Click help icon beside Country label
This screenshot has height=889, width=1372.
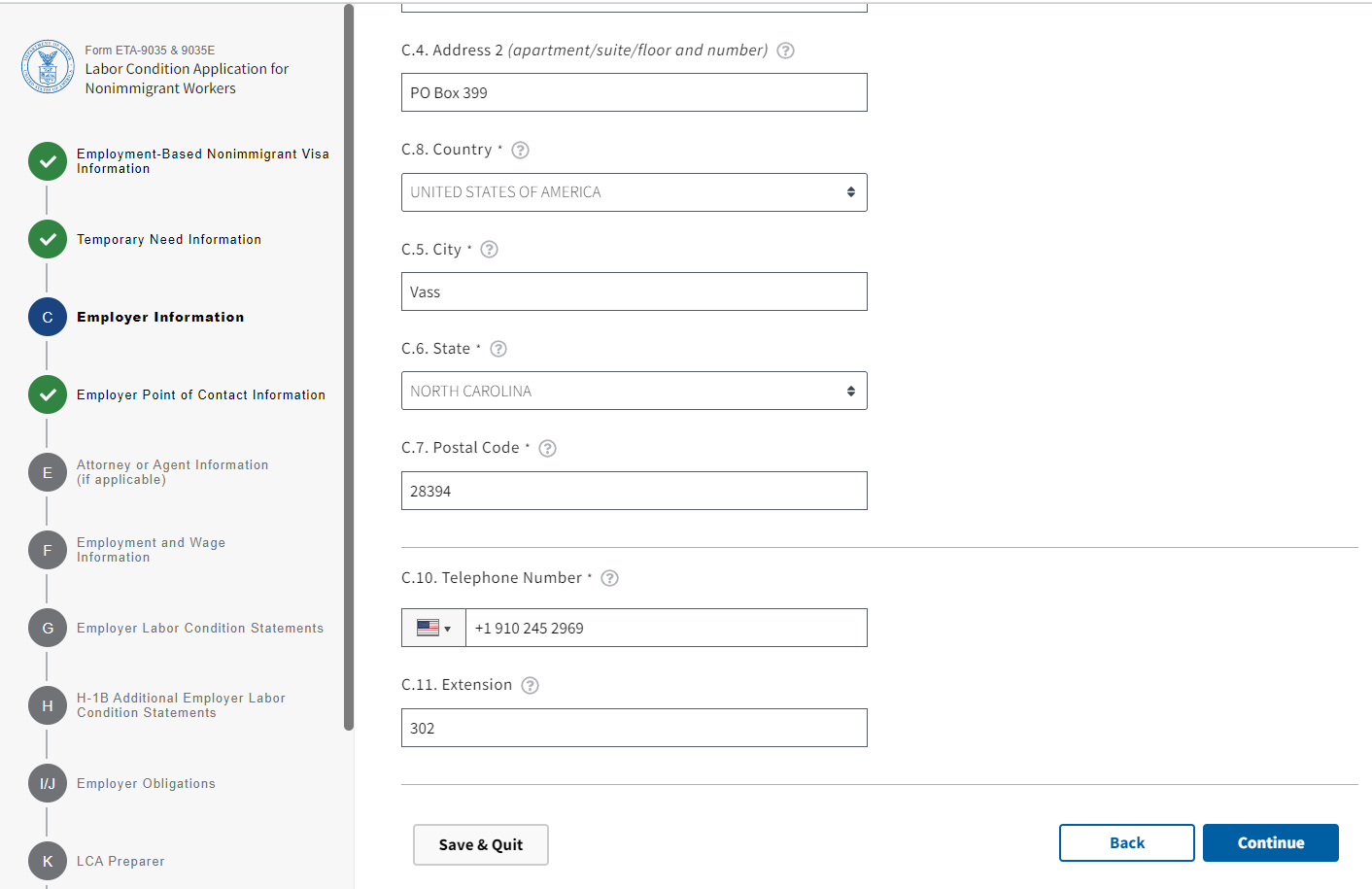pos(521,150)
